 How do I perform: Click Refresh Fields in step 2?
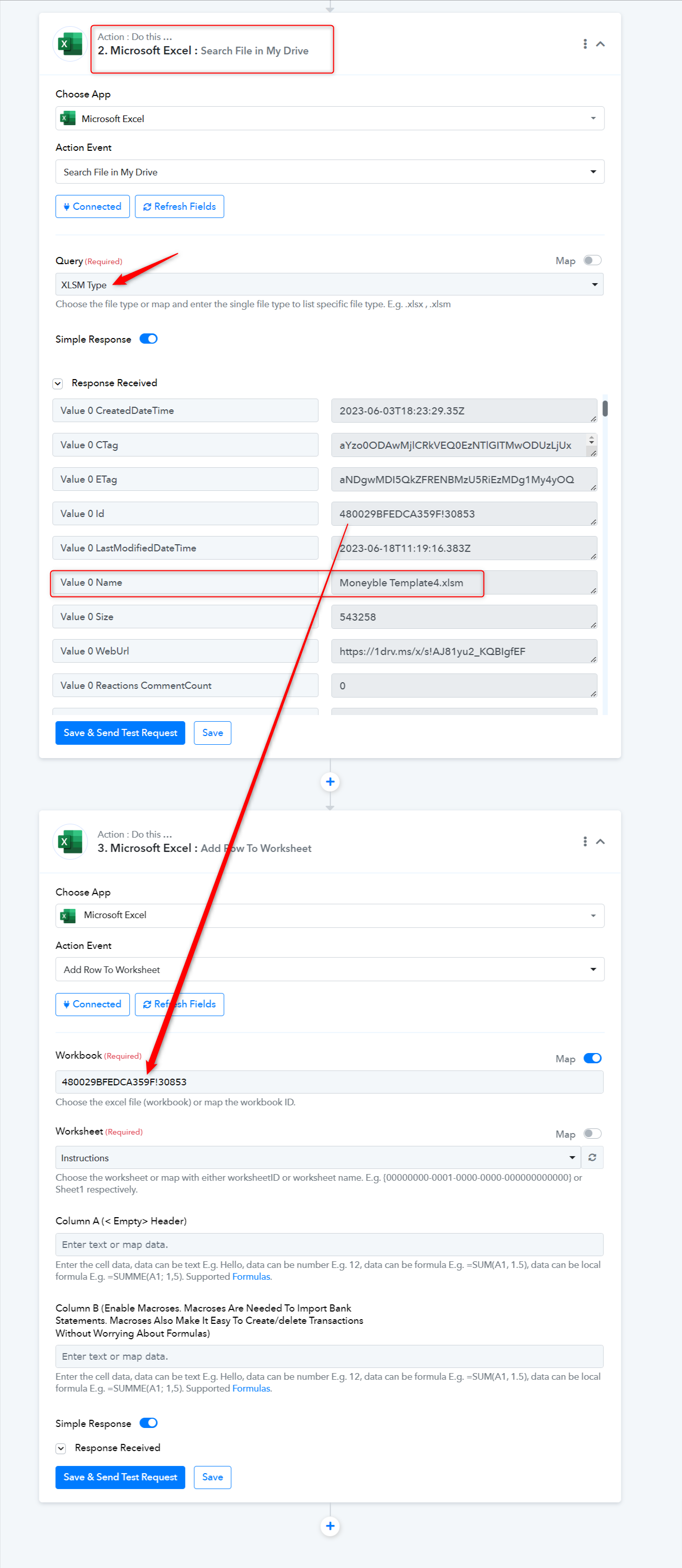(x=179, y=206)
